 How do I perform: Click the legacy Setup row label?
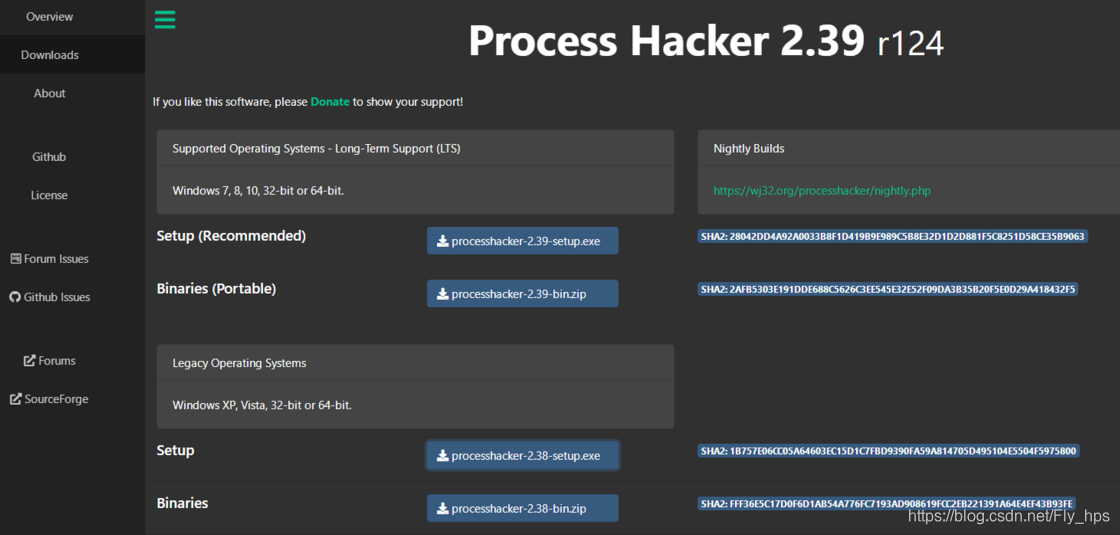point(176,451)
